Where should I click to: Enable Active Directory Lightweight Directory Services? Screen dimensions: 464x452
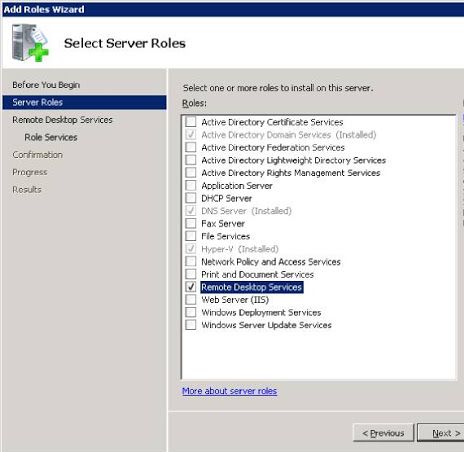(191, 160)
